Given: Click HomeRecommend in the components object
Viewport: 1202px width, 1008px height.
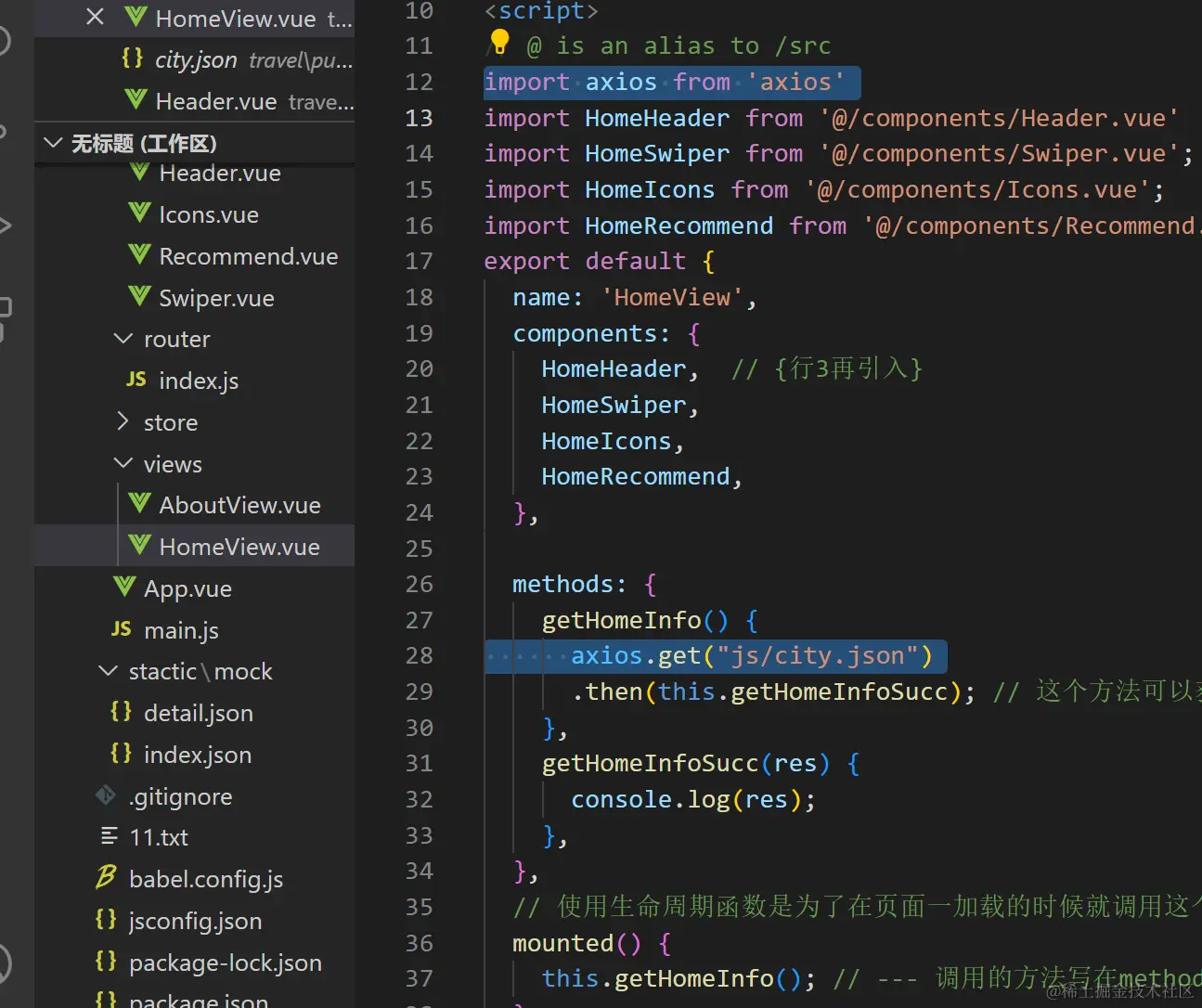Looking at the screenshot, I should coord(636,476).
